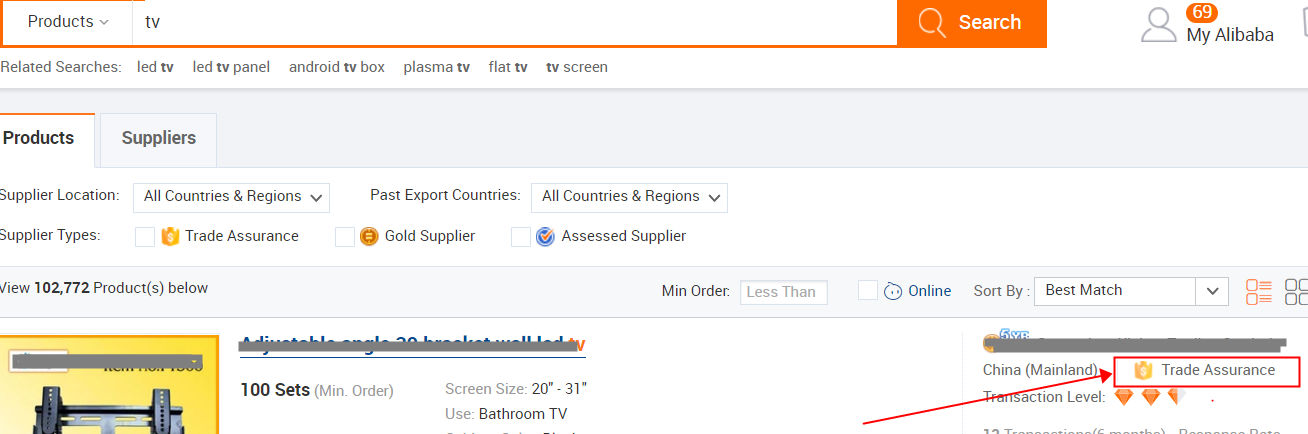This screenshot has width=1308, height=434.
Task: Follow related search led tv
Action: (155, 67)
